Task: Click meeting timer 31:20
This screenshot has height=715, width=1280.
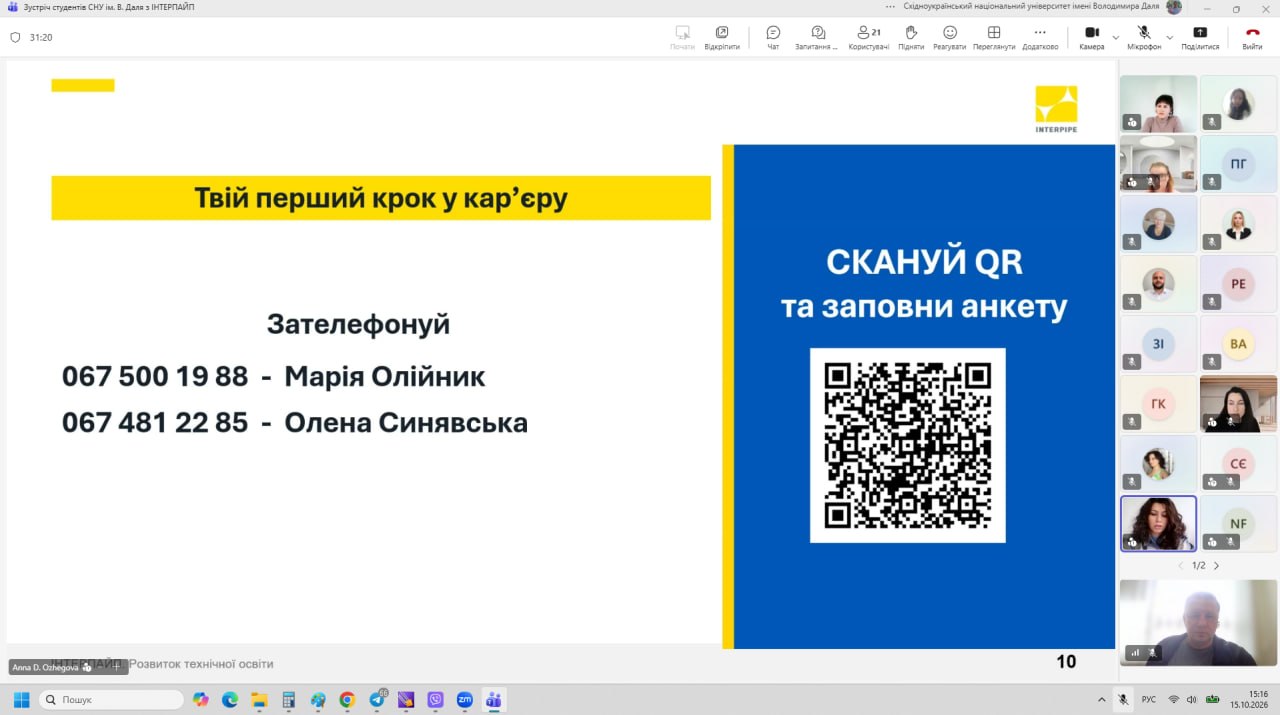Action: tap(41, 37)
